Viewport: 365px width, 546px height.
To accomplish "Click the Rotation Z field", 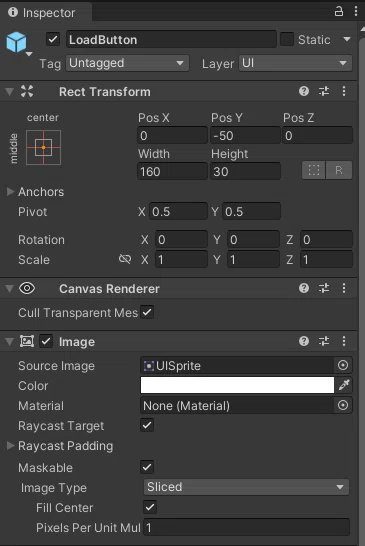I will point(326,239).
